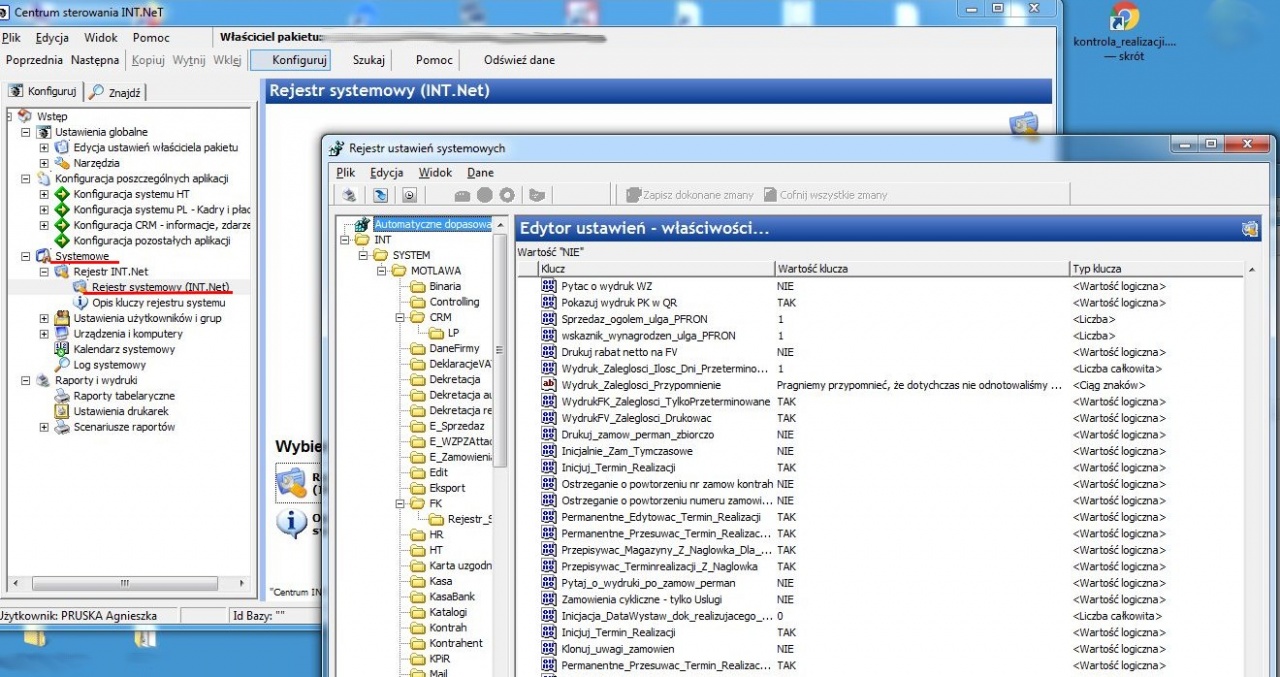Open Edycja menu in Rejestr ustawień systemowych
Screen dimensions: 1280x677
tap(386, 173)
